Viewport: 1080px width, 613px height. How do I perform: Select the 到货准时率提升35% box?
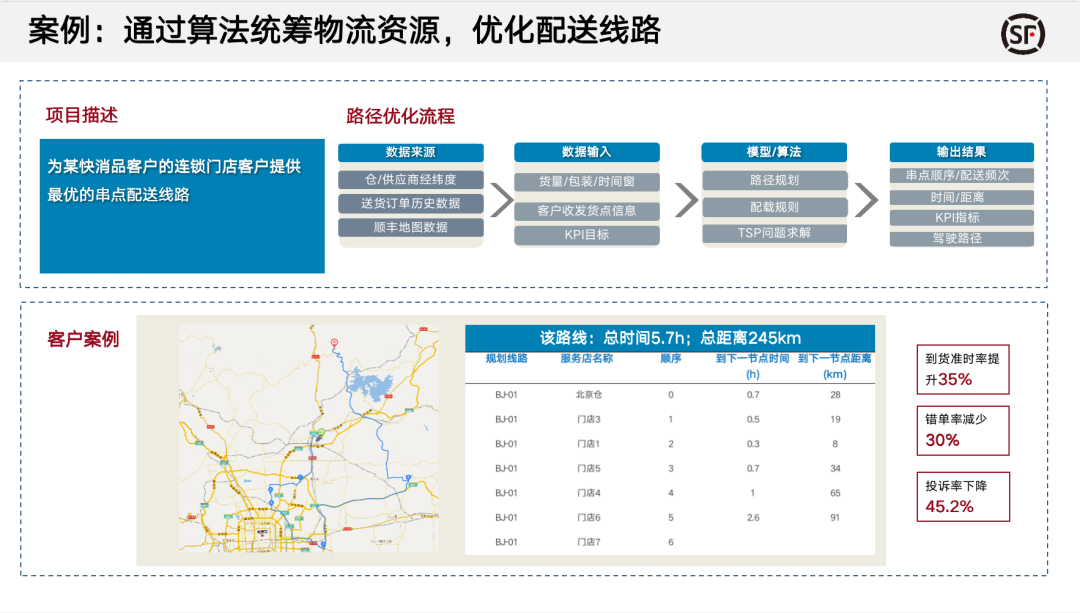[963, 370]
